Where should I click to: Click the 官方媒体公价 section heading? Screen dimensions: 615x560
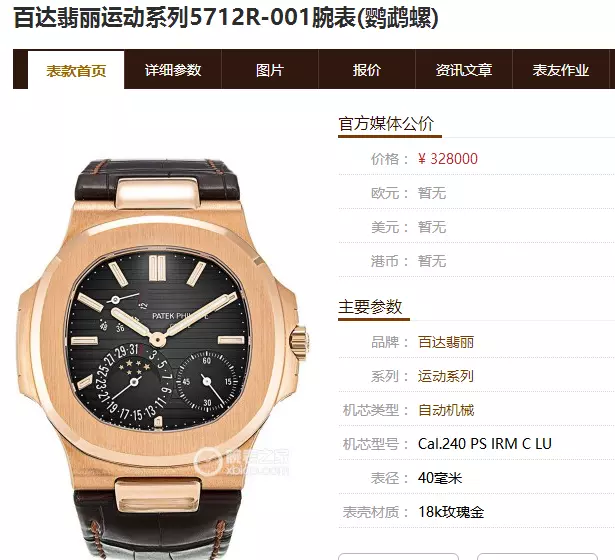[386, 124]
